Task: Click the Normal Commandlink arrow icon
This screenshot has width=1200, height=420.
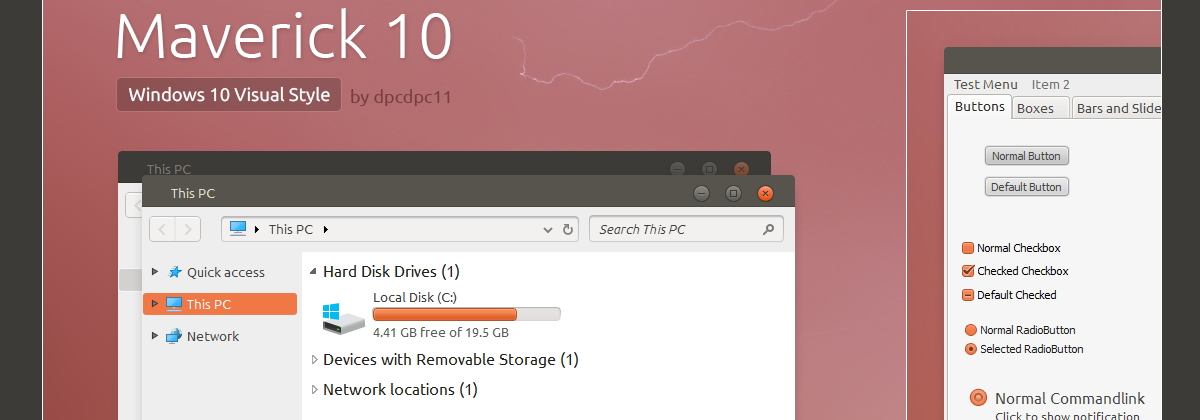Action: point(979,398)
